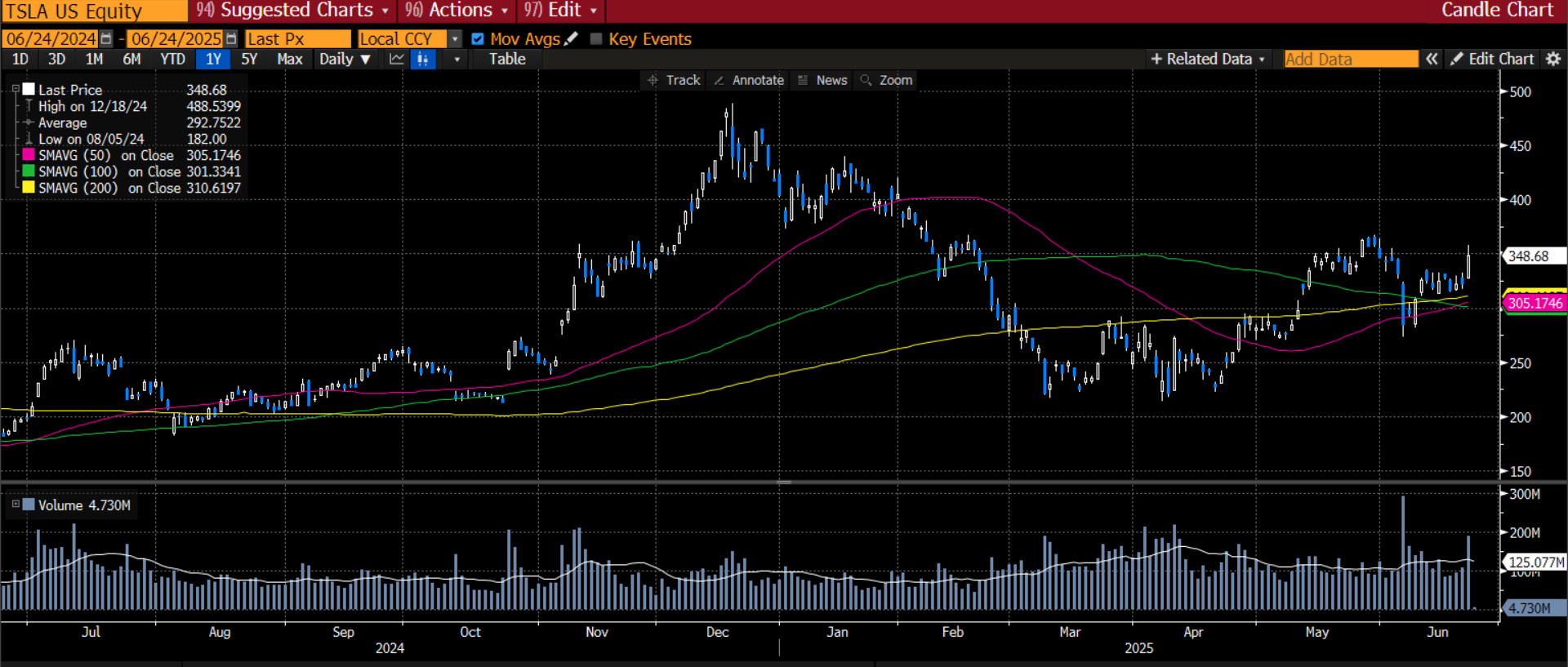The height and width of the screenshot is (667, 1568).
Task: Select the candlestick chart type icon
Action: [x=422, y=59]
